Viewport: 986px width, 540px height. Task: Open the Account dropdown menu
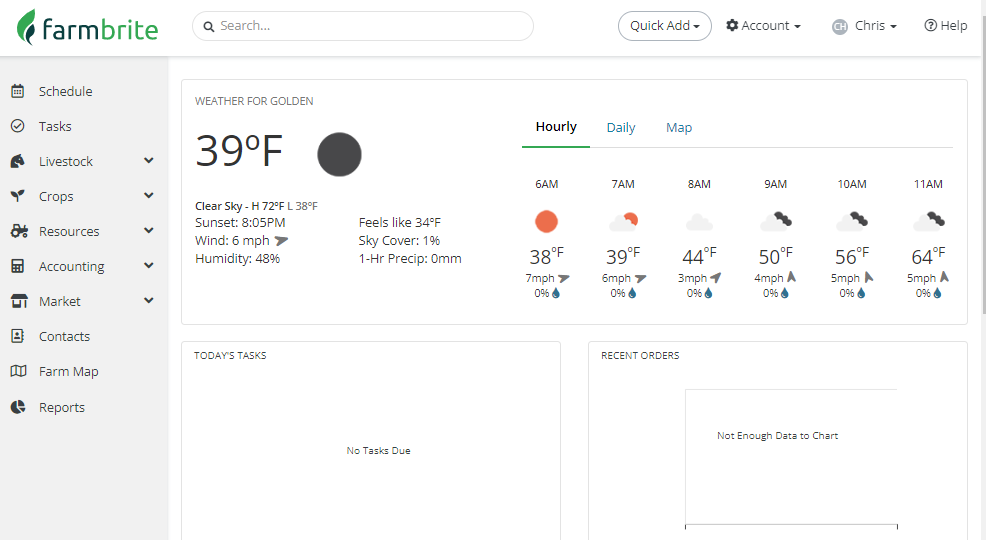tap(763, 26)
